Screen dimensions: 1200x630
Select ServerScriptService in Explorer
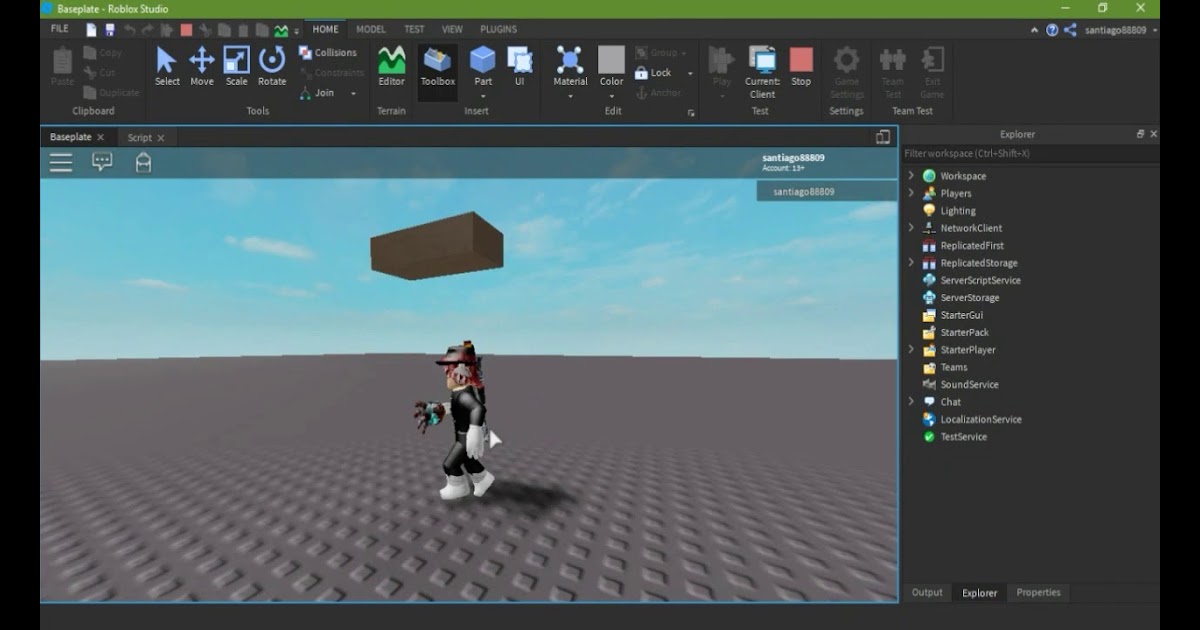click(x=980, y=280)
